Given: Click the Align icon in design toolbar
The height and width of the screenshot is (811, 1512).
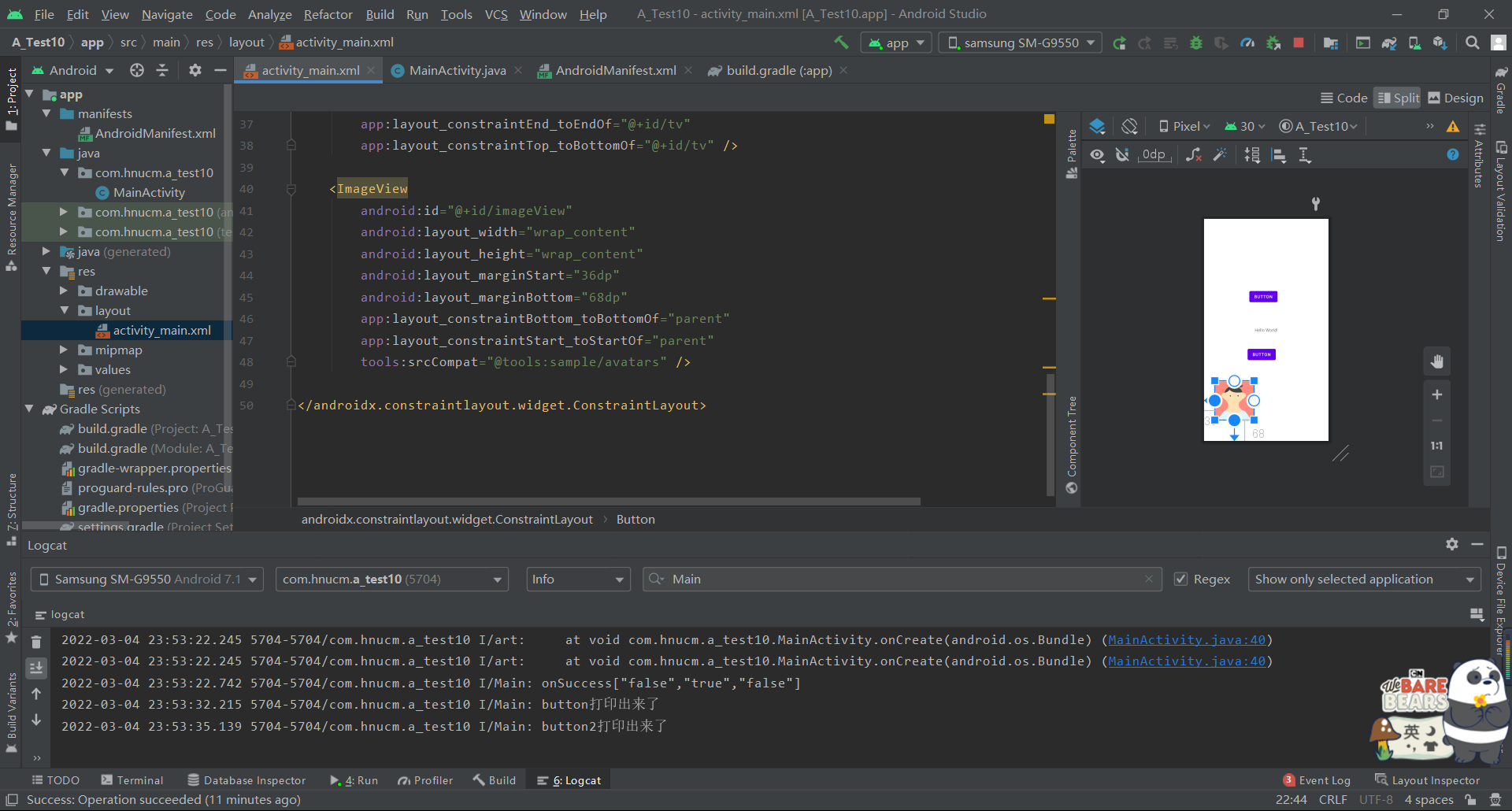Looking at the screenshot, I should [1279, 155].
